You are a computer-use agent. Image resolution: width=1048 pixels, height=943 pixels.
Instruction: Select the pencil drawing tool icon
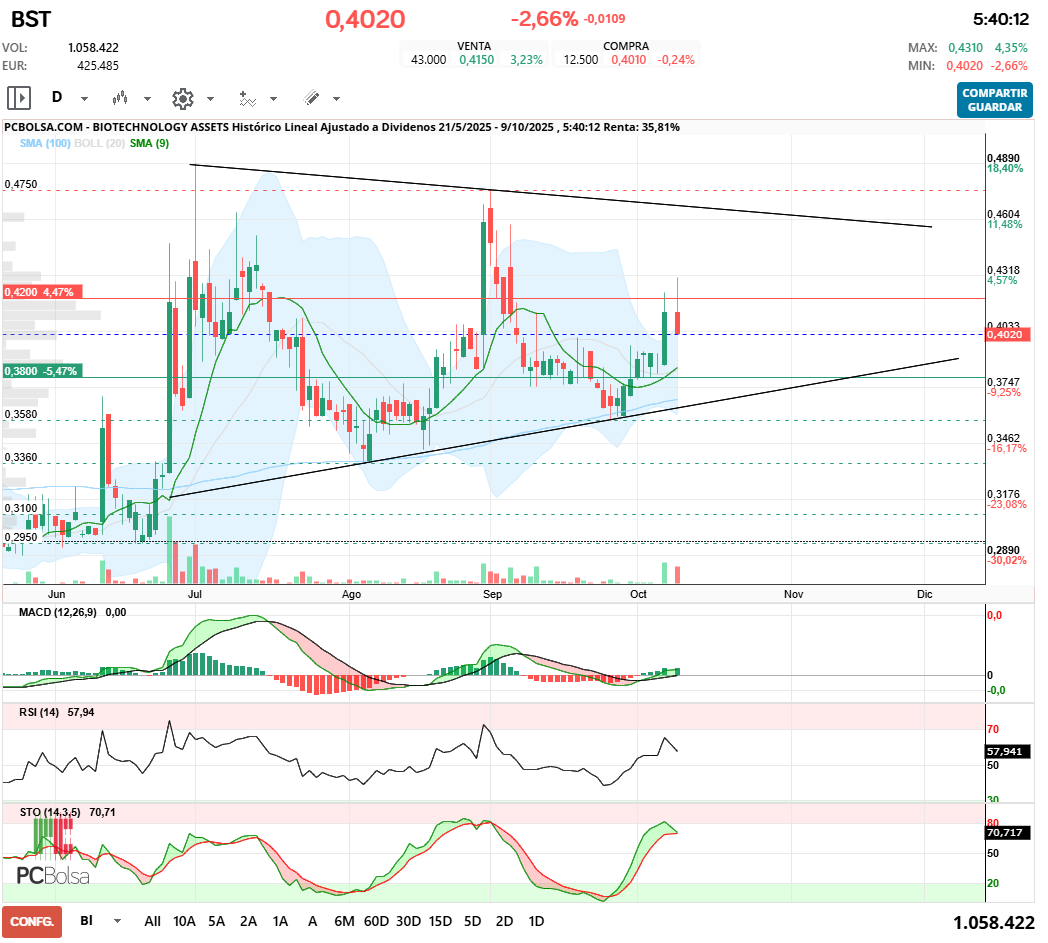point(311,98)
